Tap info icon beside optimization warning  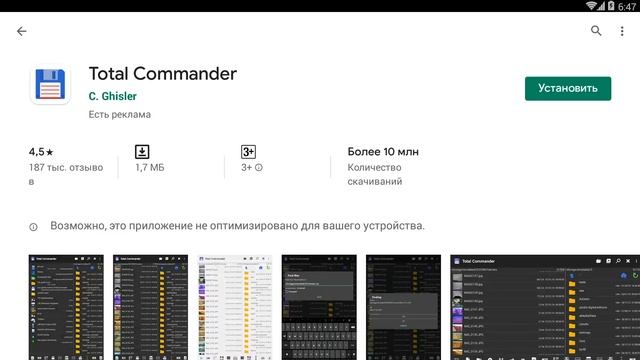pyautogui.click(x=33, y=227)
